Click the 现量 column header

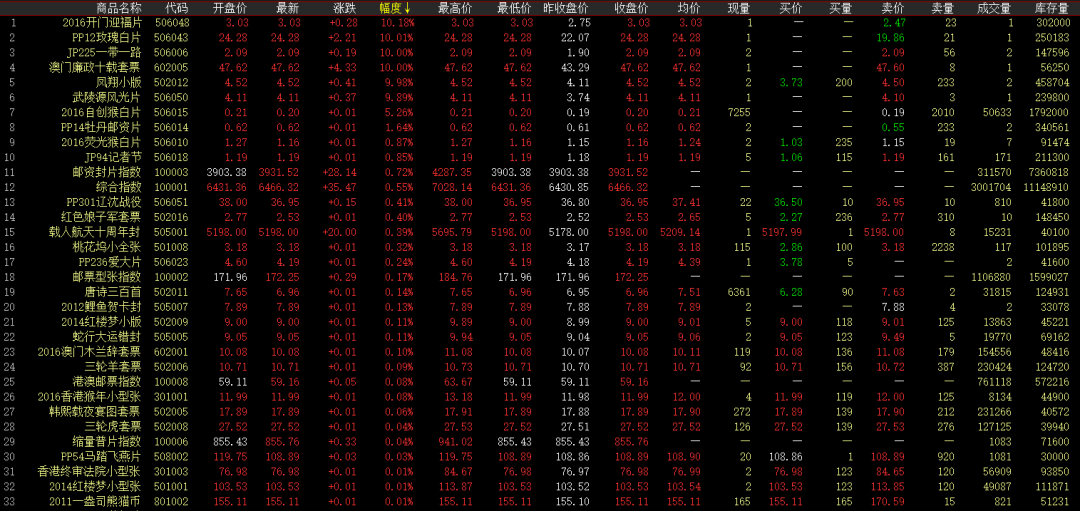[x=740, y=8]
